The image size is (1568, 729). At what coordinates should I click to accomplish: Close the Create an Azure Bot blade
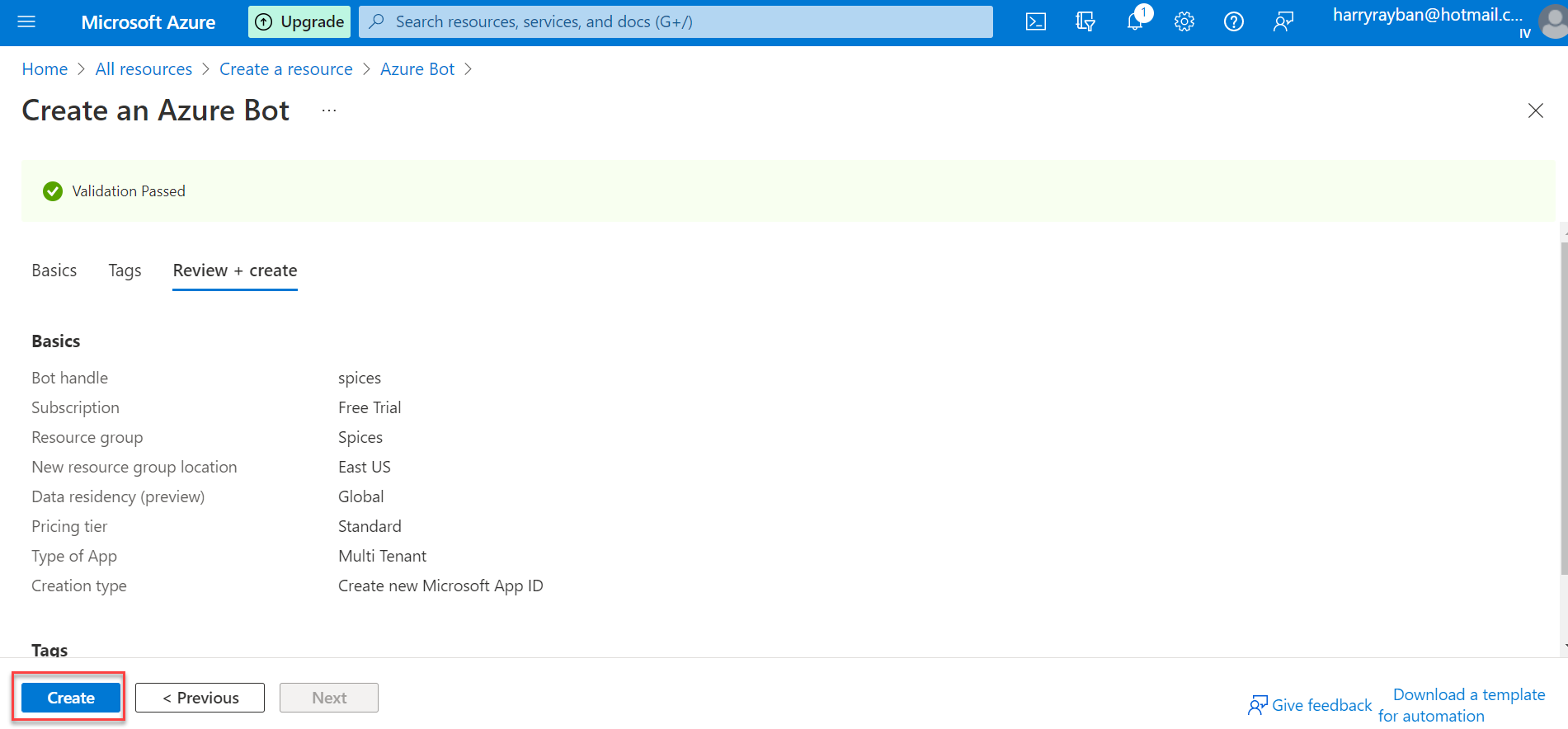tap(1535, 111)
